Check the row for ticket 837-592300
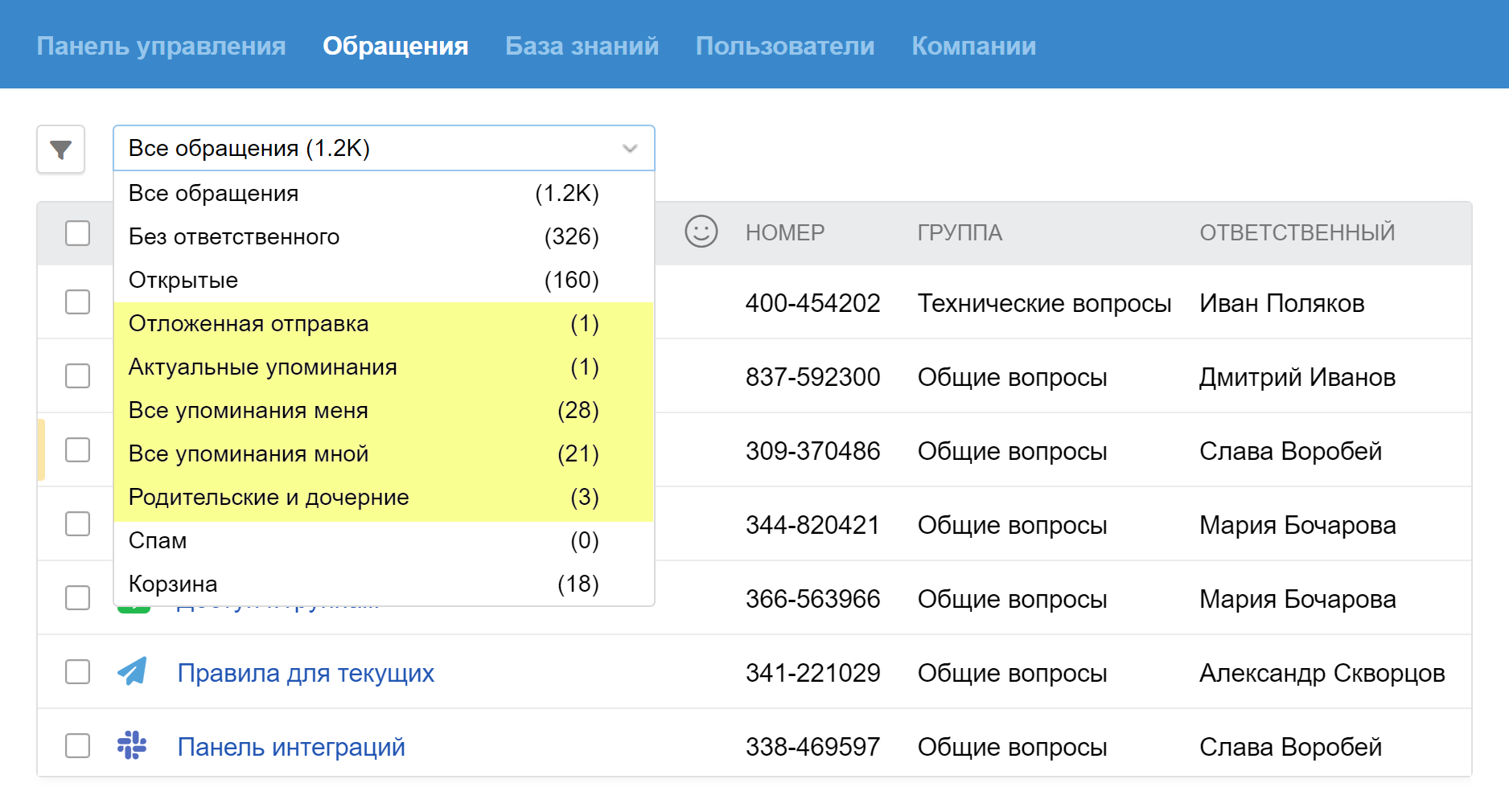 [x=77, y=376]
